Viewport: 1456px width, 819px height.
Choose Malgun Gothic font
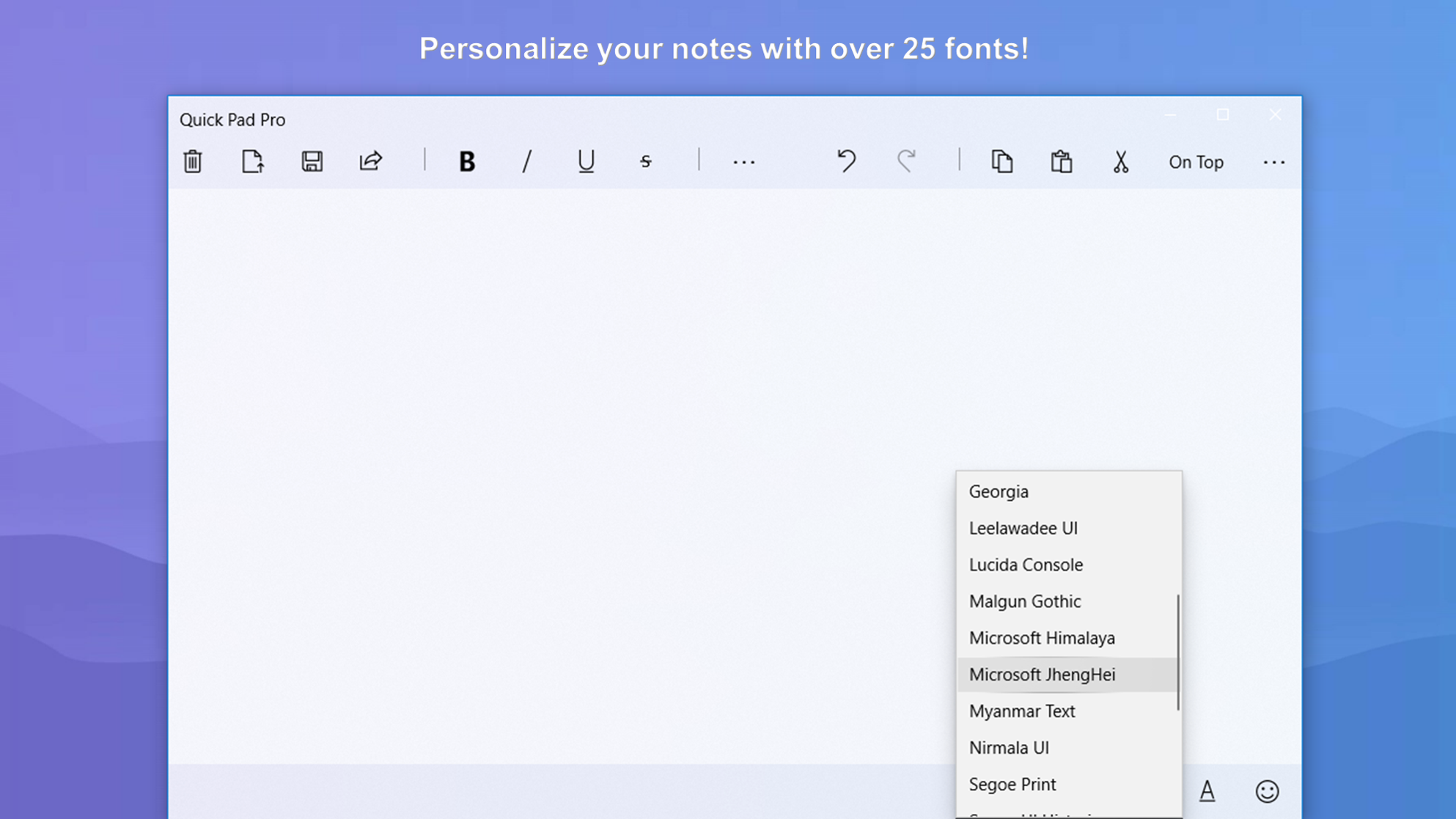[1068, 601]
